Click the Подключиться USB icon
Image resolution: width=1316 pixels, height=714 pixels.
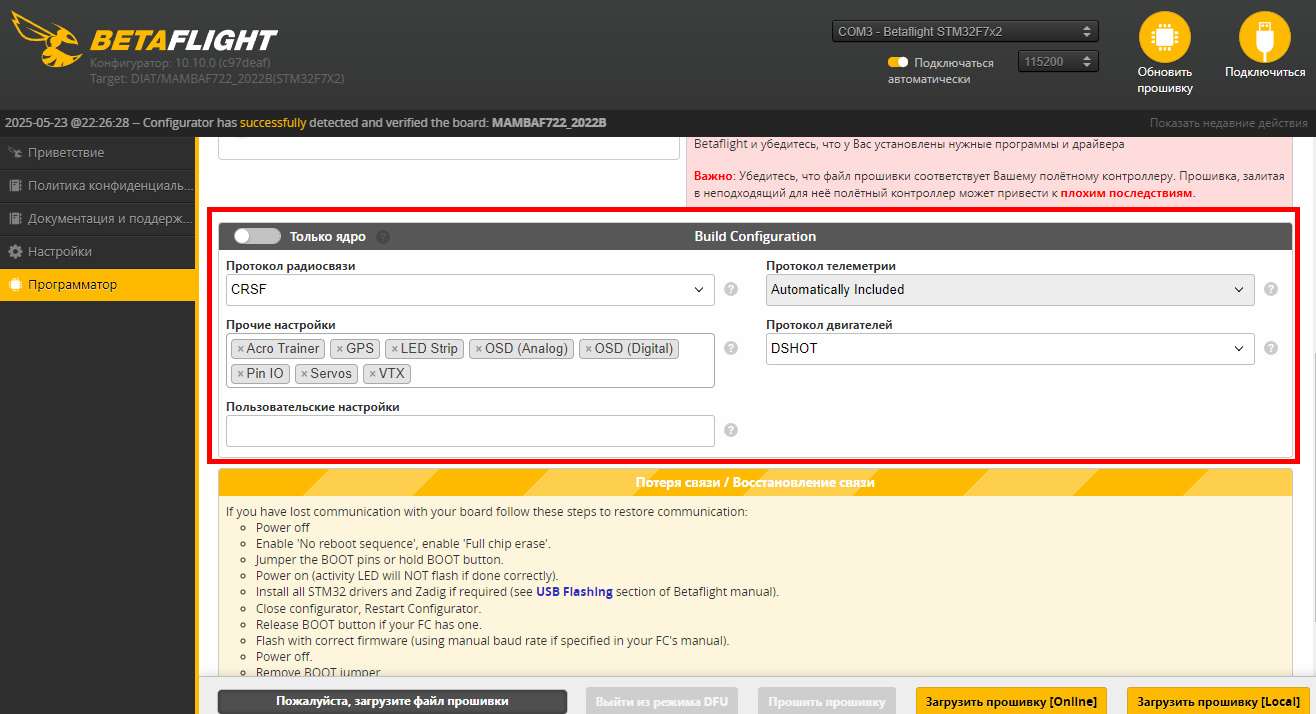(1265, 38)
